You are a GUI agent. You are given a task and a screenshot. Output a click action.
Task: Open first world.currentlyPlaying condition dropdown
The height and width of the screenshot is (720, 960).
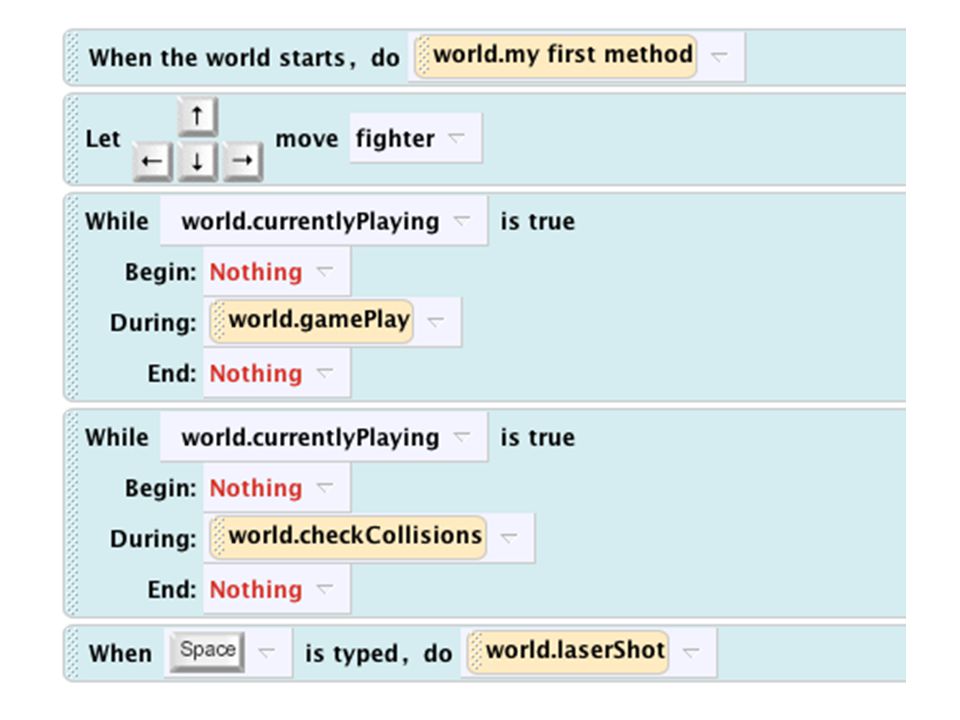pos(461,220)
